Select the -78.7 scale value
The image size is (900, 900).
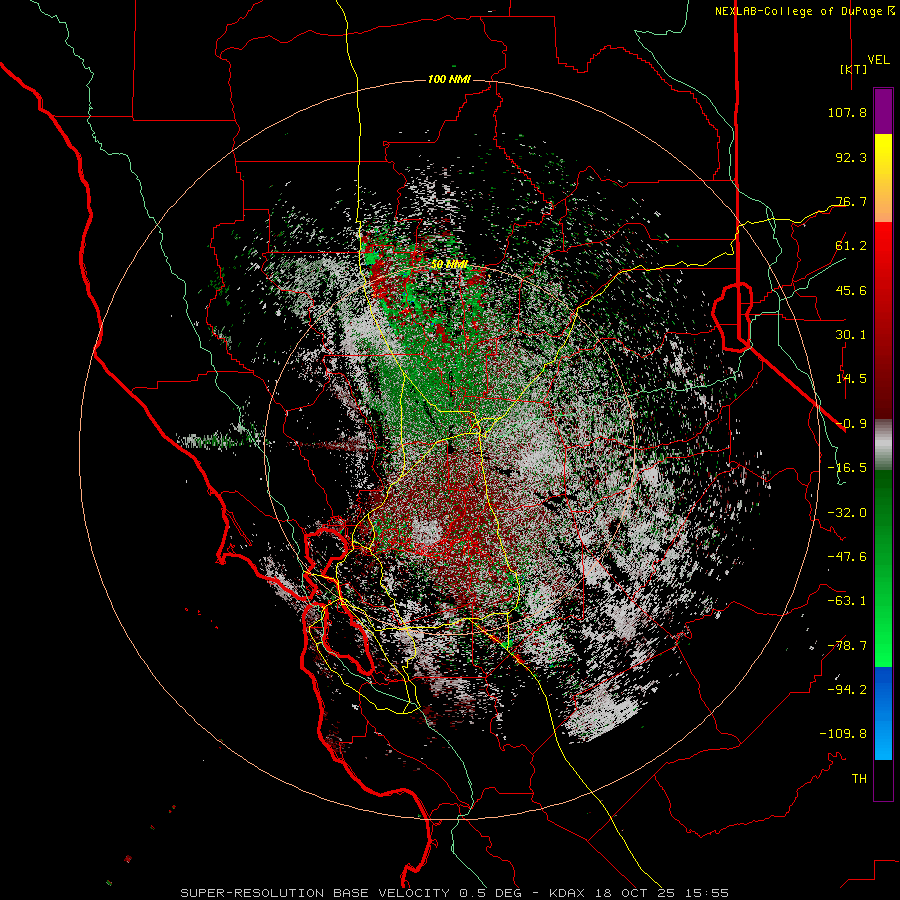(x=847, y=646)
